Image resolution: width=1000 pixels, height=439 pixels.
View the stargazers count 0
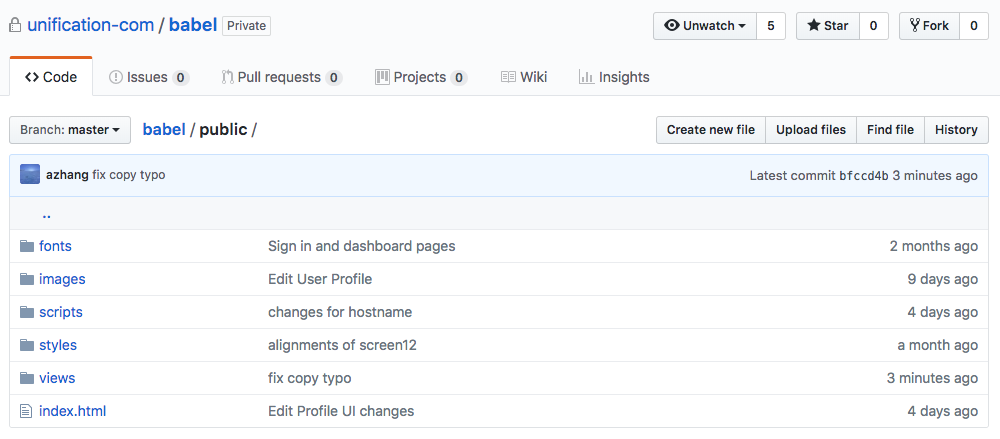(874, 26)
